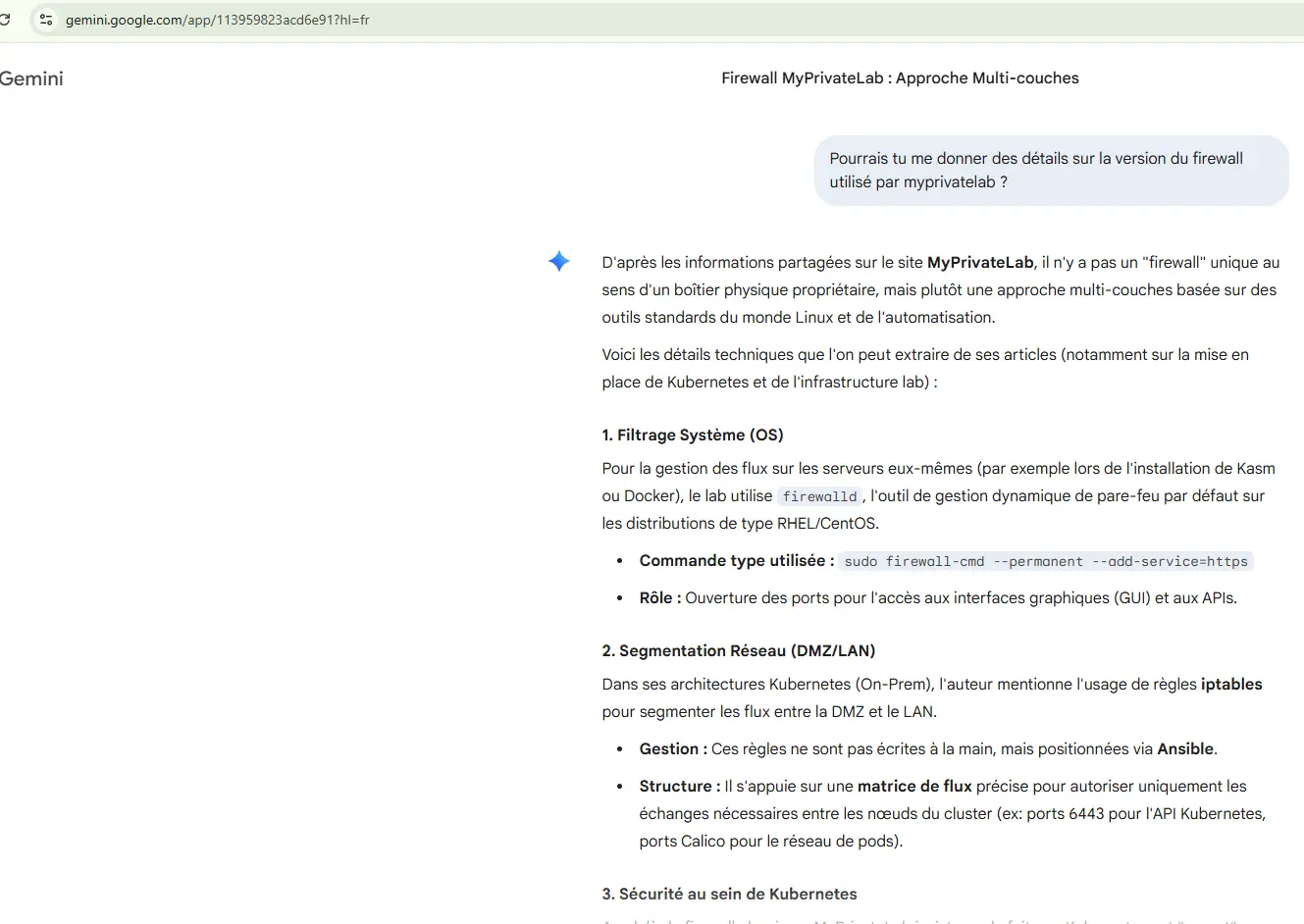Click the user message bubble about firewall version
The width and height of the screenshot is (1304, 924).
tap(1050, 170)
